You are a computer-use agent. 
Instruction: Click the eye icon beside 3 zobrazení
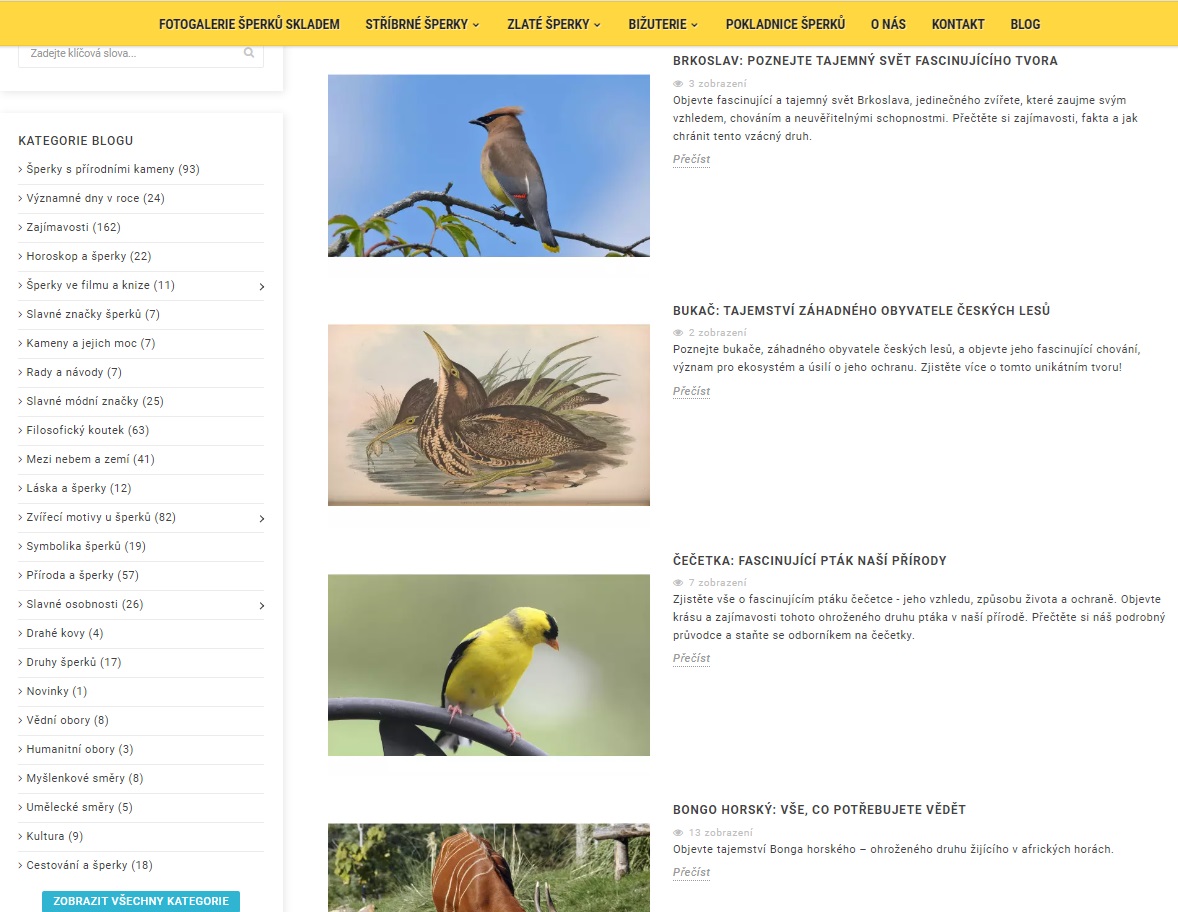(x=678, y=83)
